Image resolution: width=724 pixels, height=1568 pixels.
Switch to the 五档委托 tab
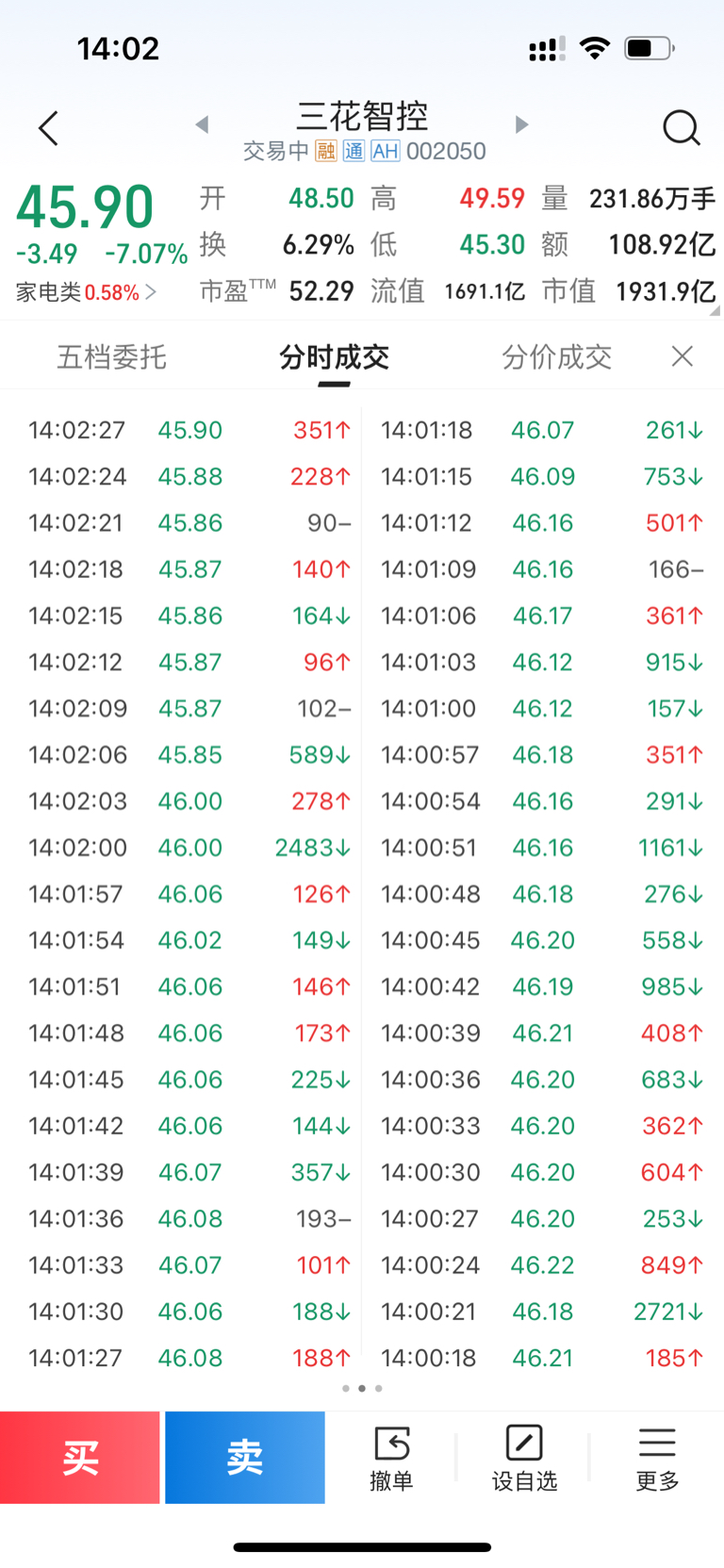tap(111, 357)
